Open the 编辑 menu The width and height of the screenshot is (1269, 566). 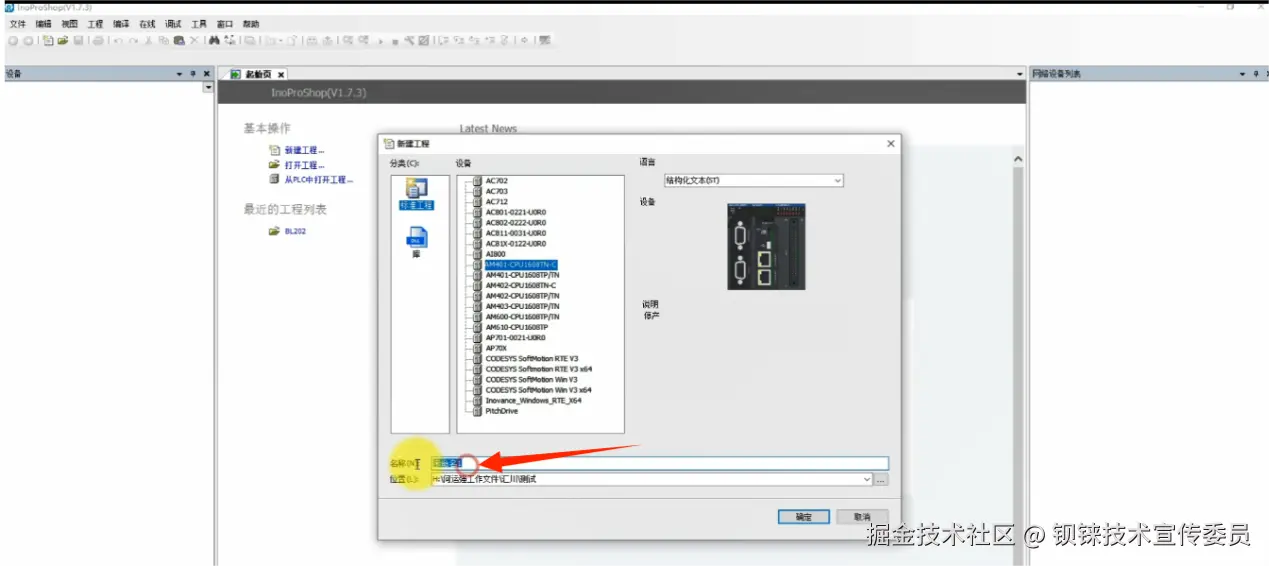[43, 24]
